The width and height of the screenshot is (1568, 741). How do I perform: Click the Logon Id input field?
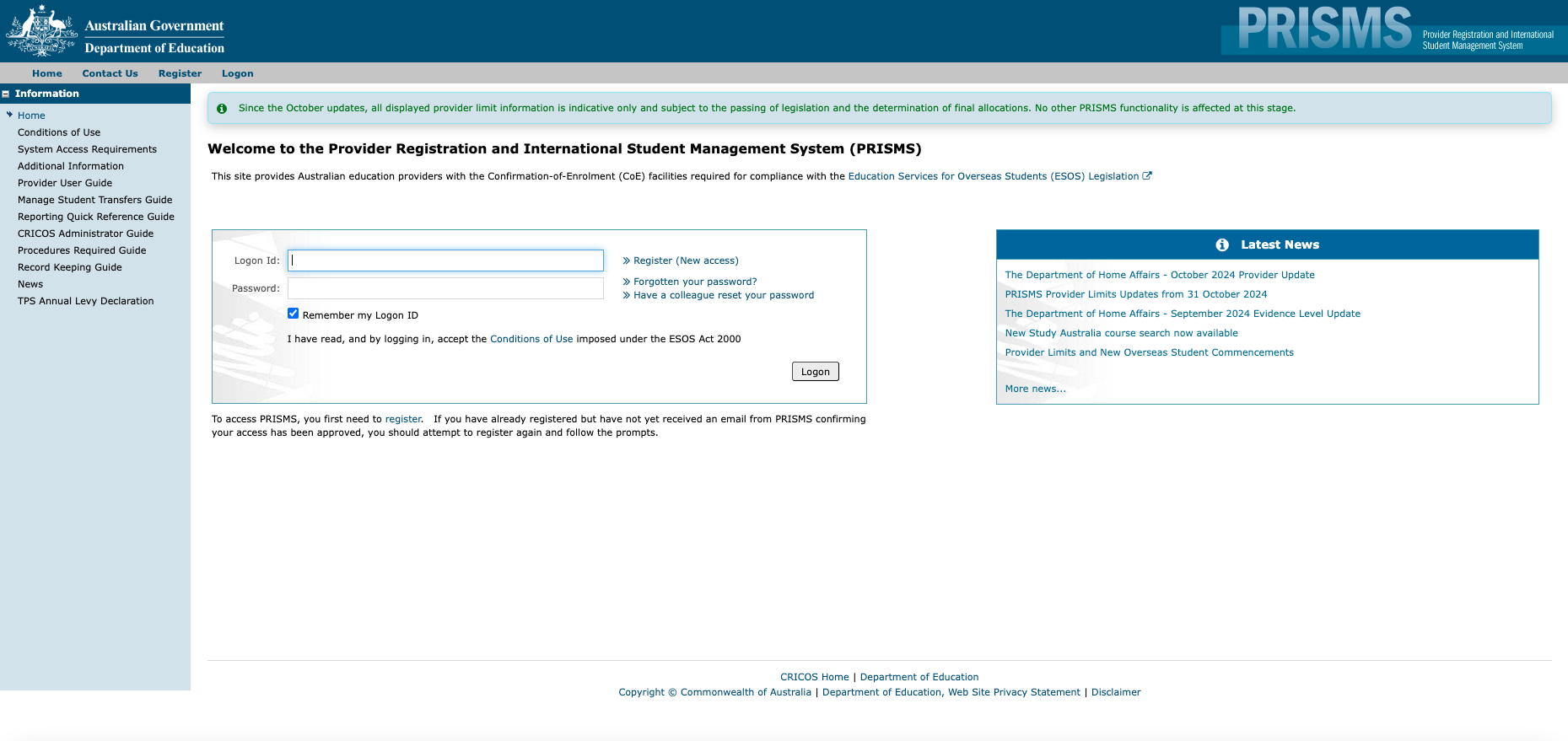click(445, 260)
